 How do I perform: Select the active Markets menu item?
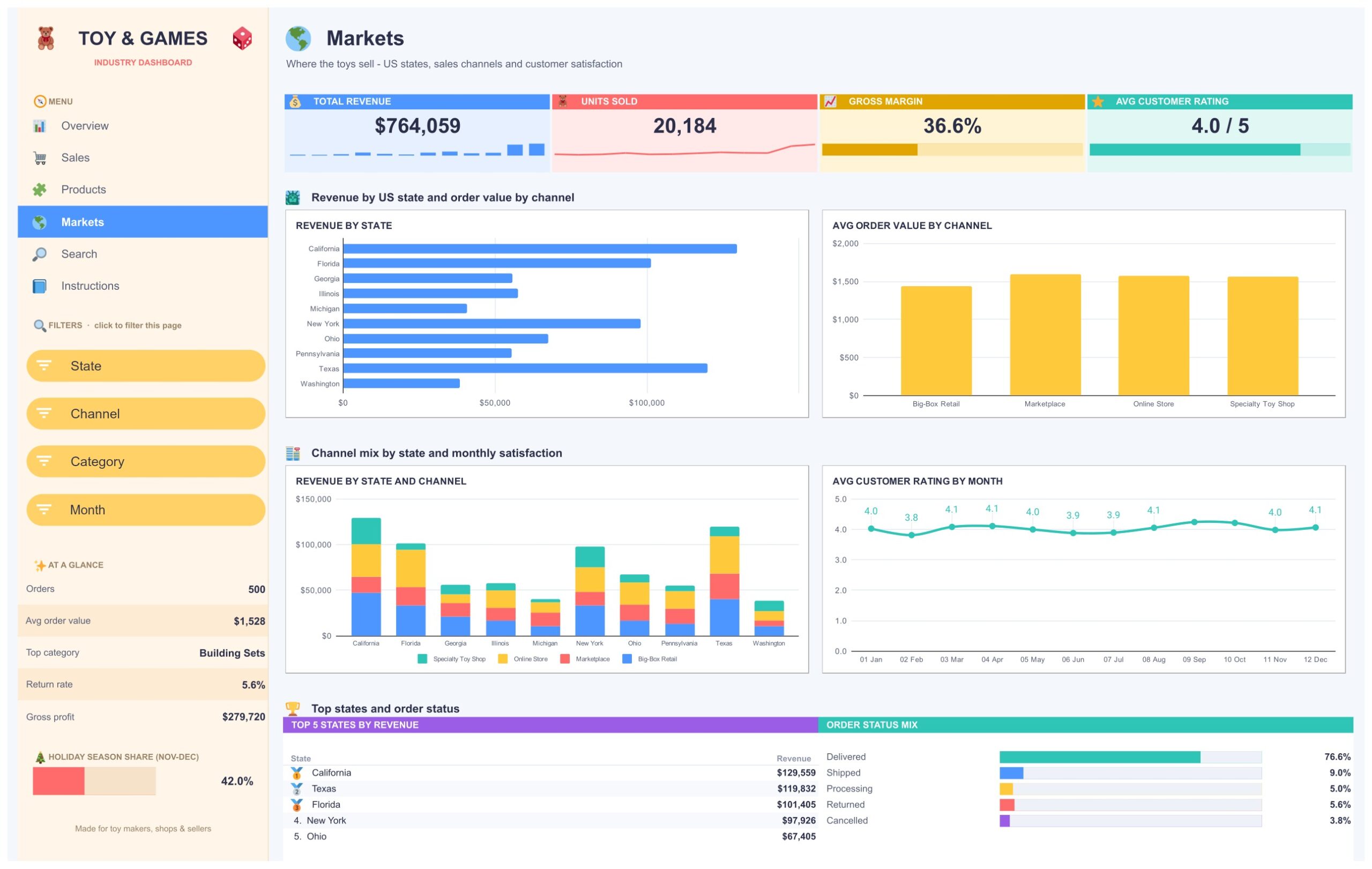tap(143, 222)
